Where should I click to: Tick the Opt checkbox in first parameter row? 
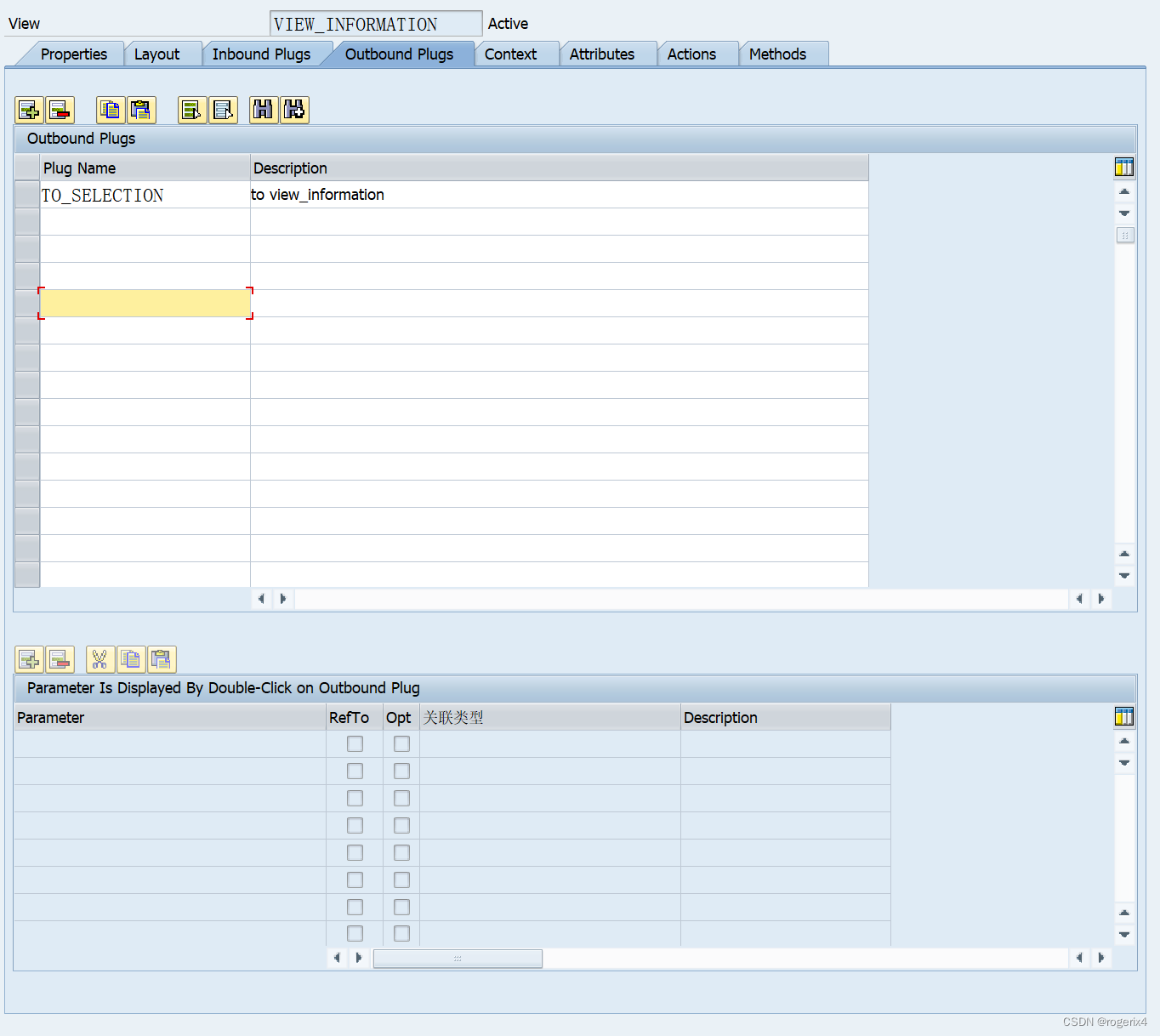point(401,744)
